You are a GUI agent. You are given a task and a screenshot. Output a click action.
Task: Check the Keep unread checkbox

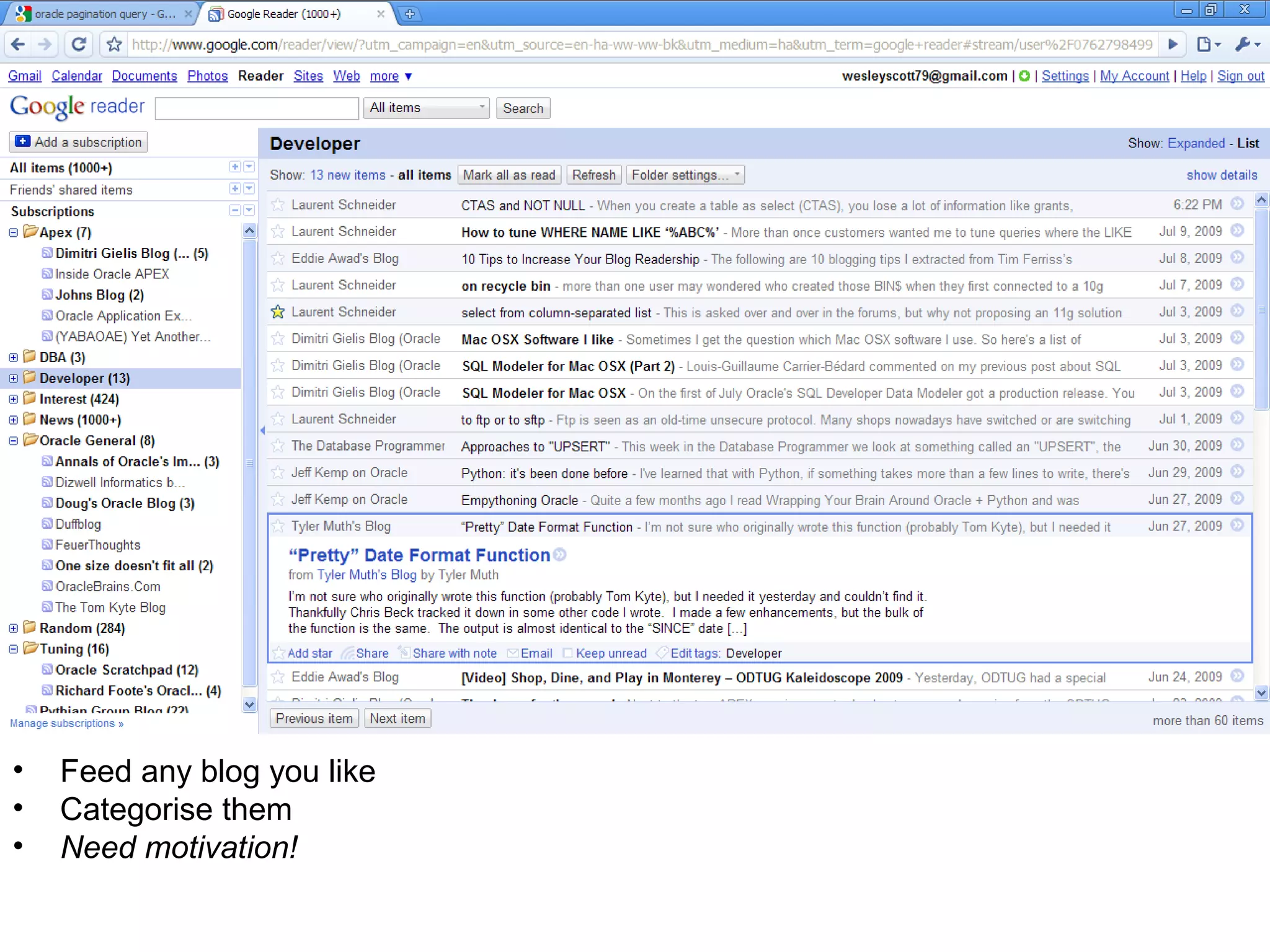point(567,653)
